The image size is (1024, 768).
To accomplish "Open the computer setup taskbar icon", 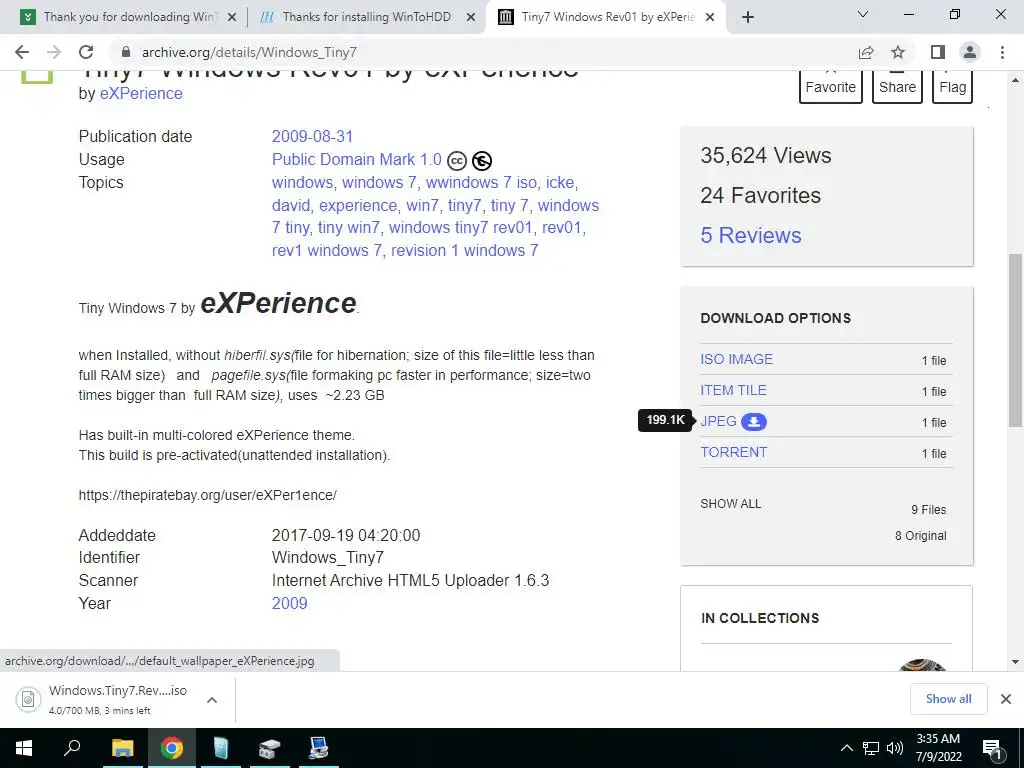I will pyautogui.click(x=318, y=748).
